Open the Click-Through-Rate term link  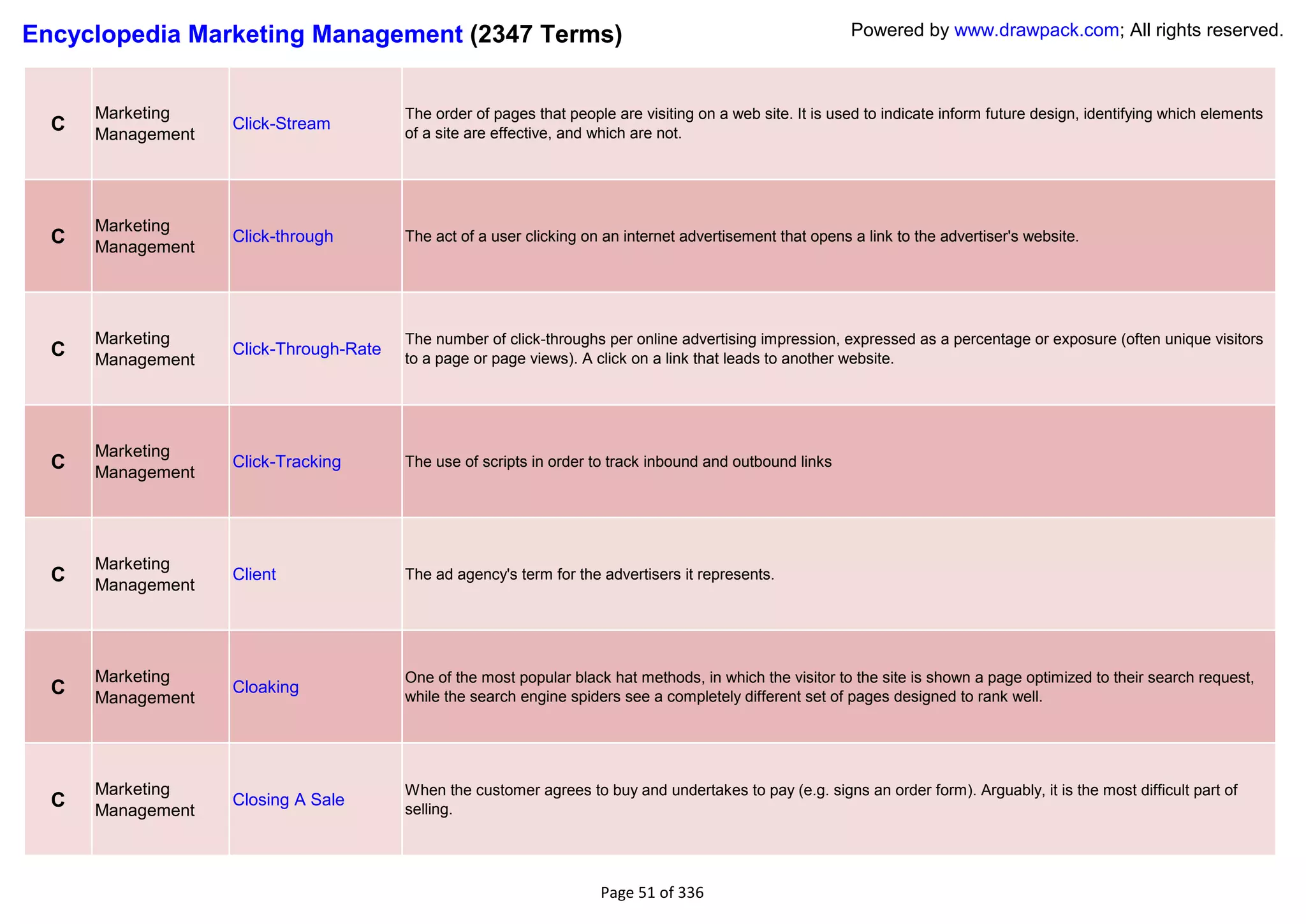(307, 349)
